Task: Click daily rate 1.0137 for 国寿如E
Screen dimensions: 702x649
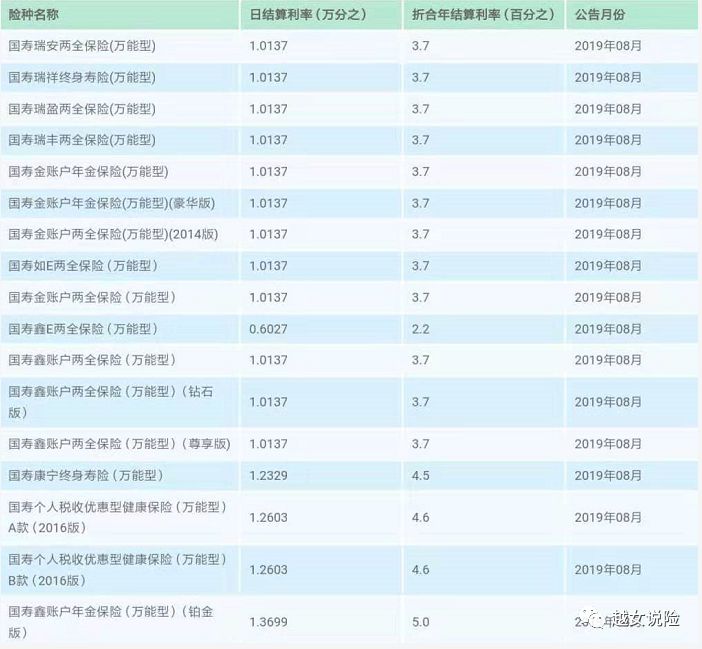Action: 268,266
